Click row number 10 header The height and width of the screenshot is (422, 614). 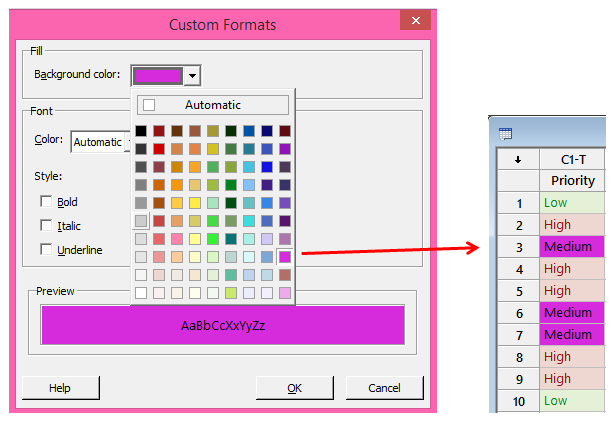516,401
